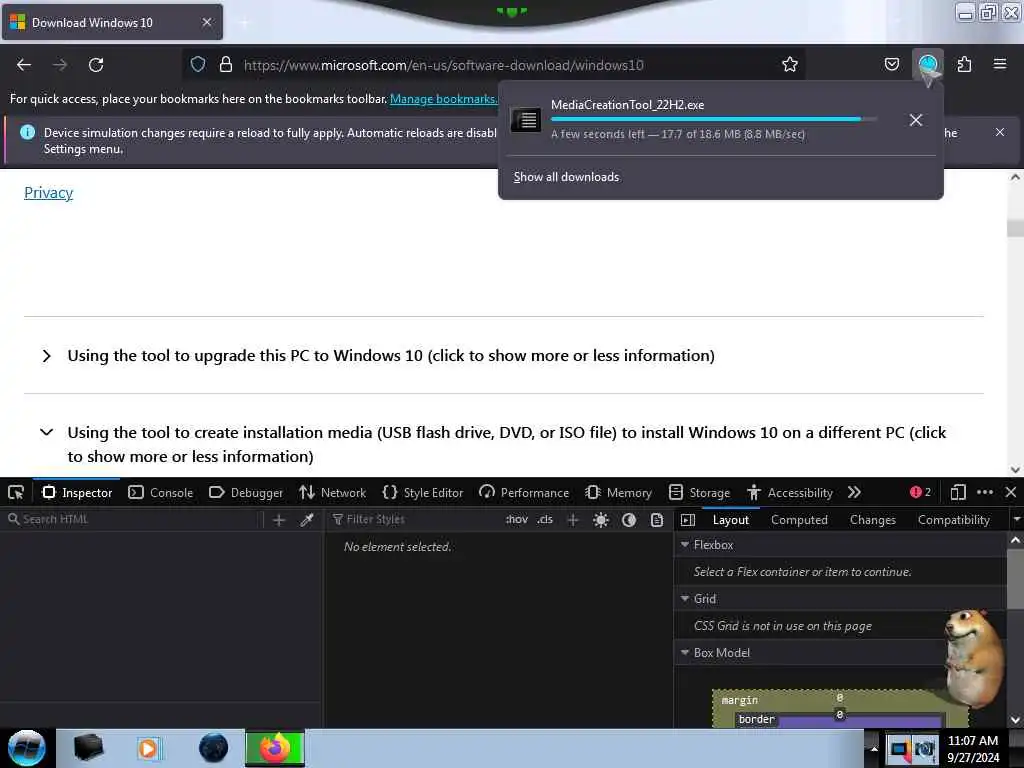Focus the Filter Styles field

pos(414,519)
